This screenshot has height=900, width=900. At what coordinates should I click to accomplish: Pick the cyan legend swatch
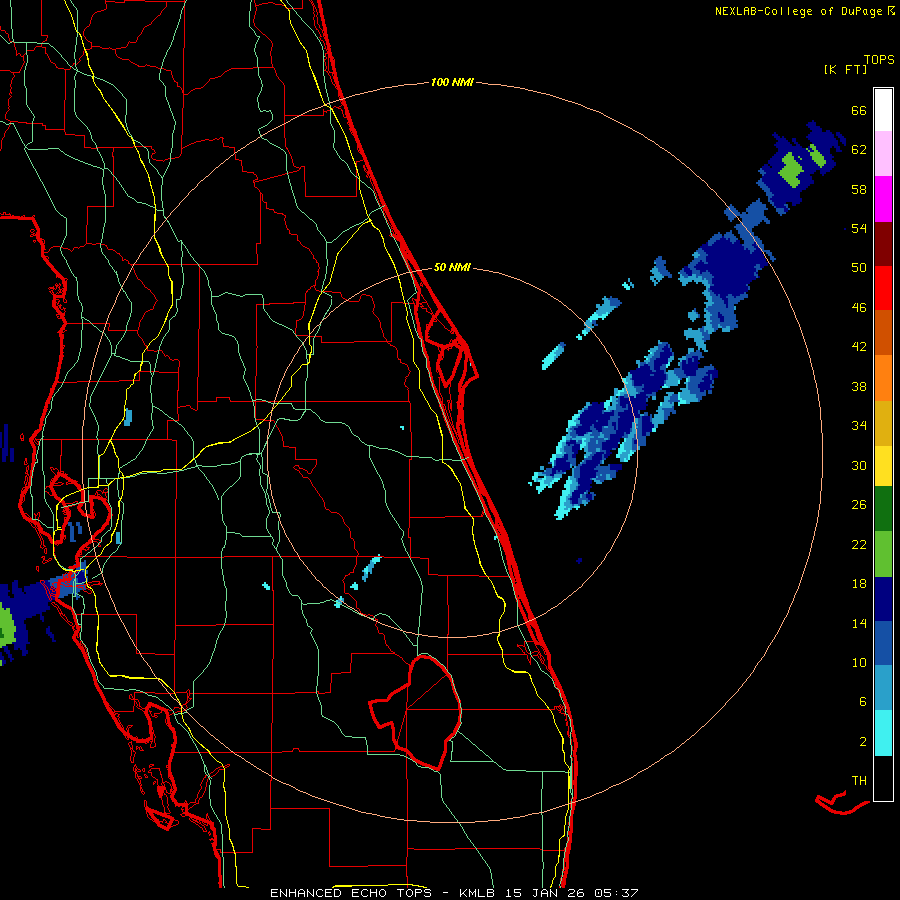[x=883, y=733]
